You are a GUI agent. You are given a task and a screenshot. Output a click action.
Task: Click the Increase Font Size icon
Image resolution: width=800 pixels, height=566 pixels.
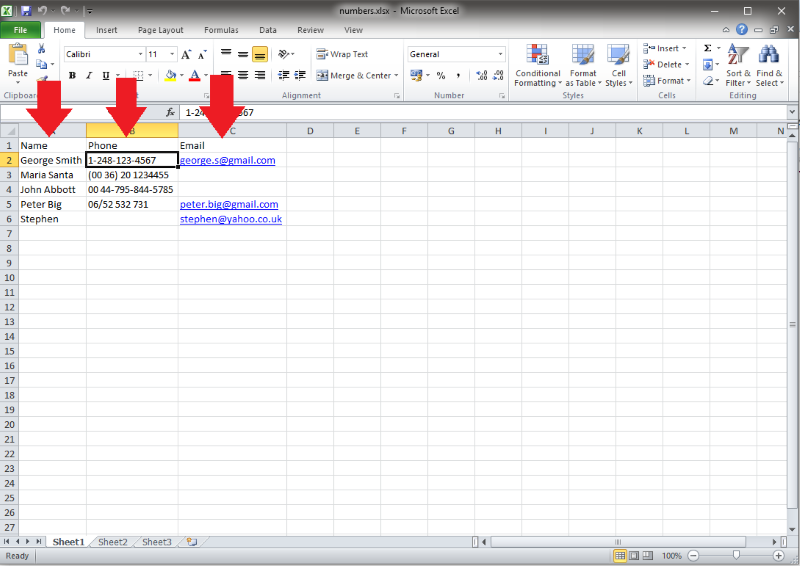pyautogui.click(x=186, y=54)
